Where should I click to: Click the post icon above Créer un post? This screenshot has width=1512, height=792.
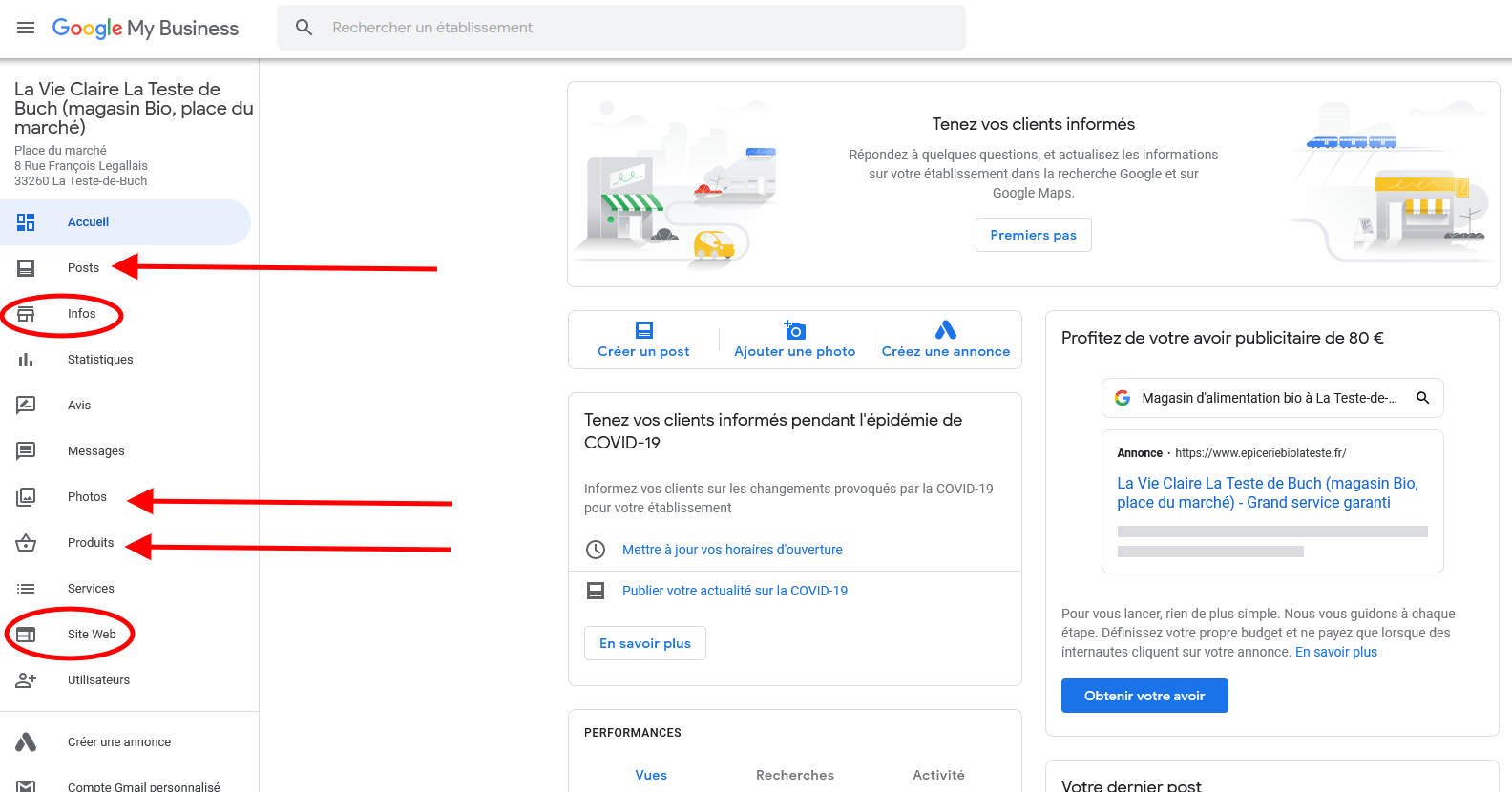click(644, 330)
